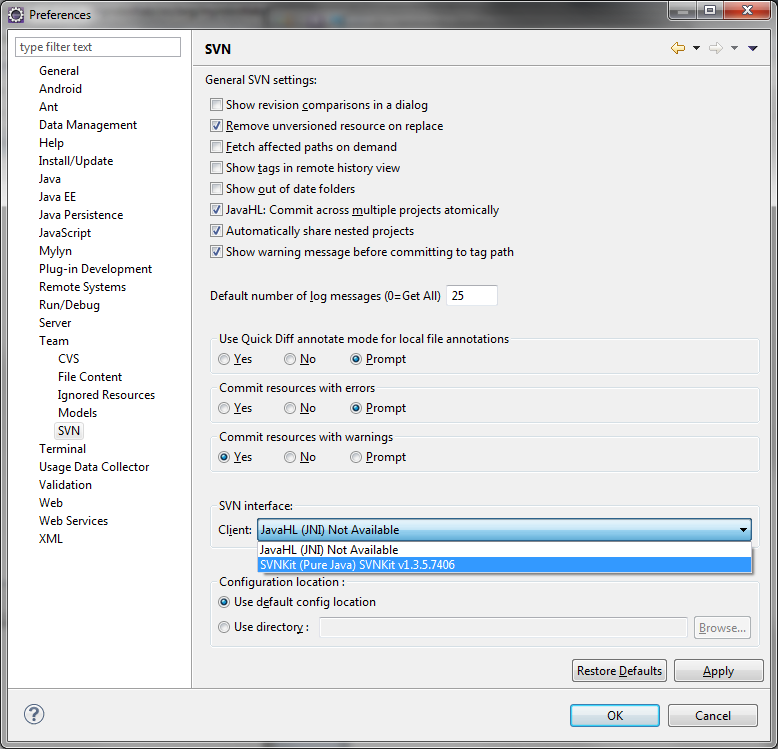Open the preferences view menu triangle
This screenshot has height=749, width=778.
coord(753,48)
